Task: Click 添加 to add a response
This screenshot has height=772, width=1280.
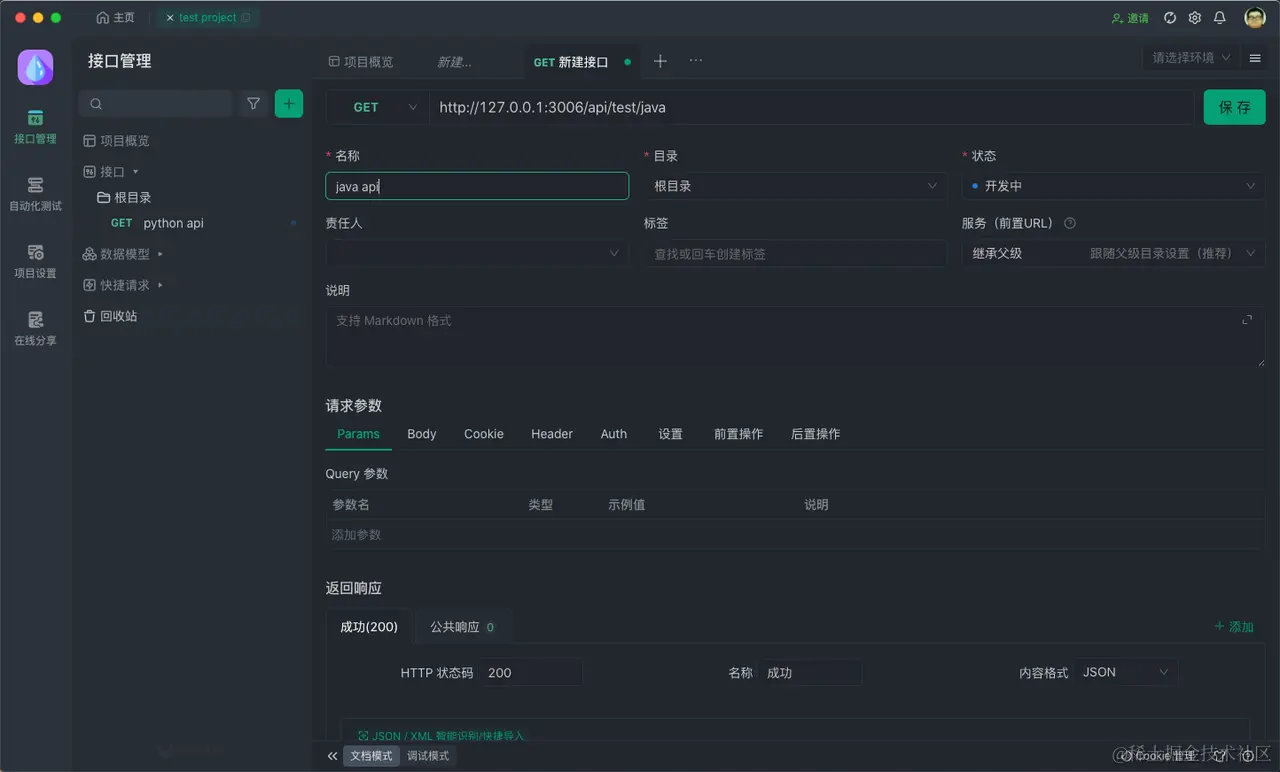Action: 1234,627
